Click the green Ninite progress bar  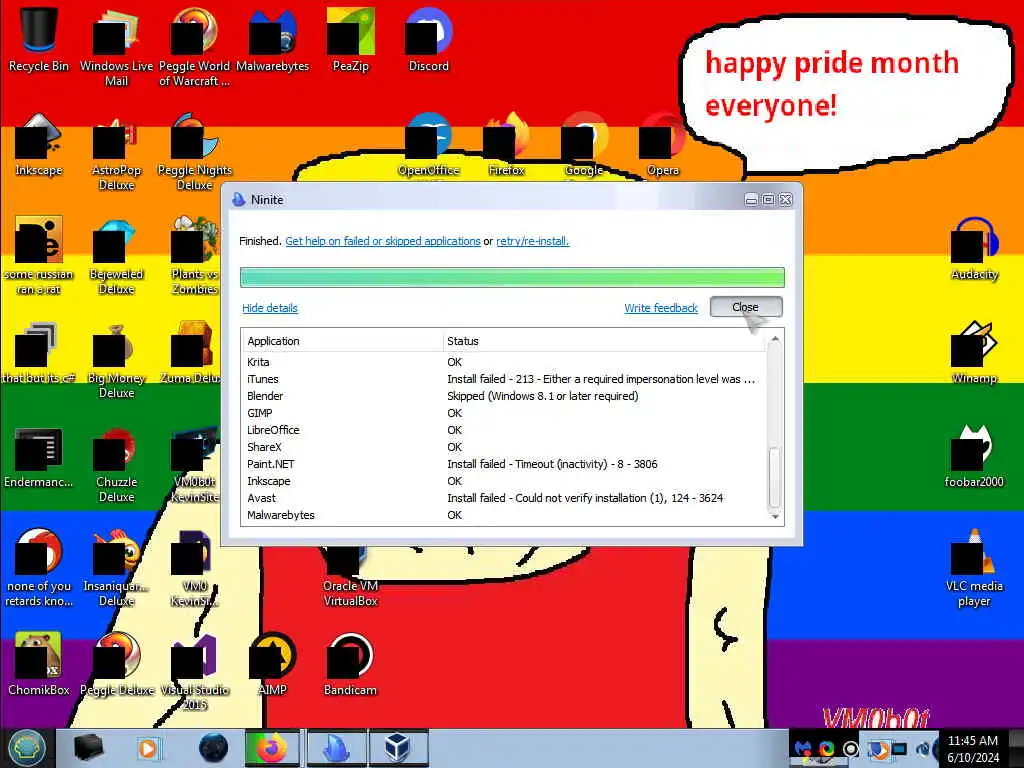(x=512, y=277)
